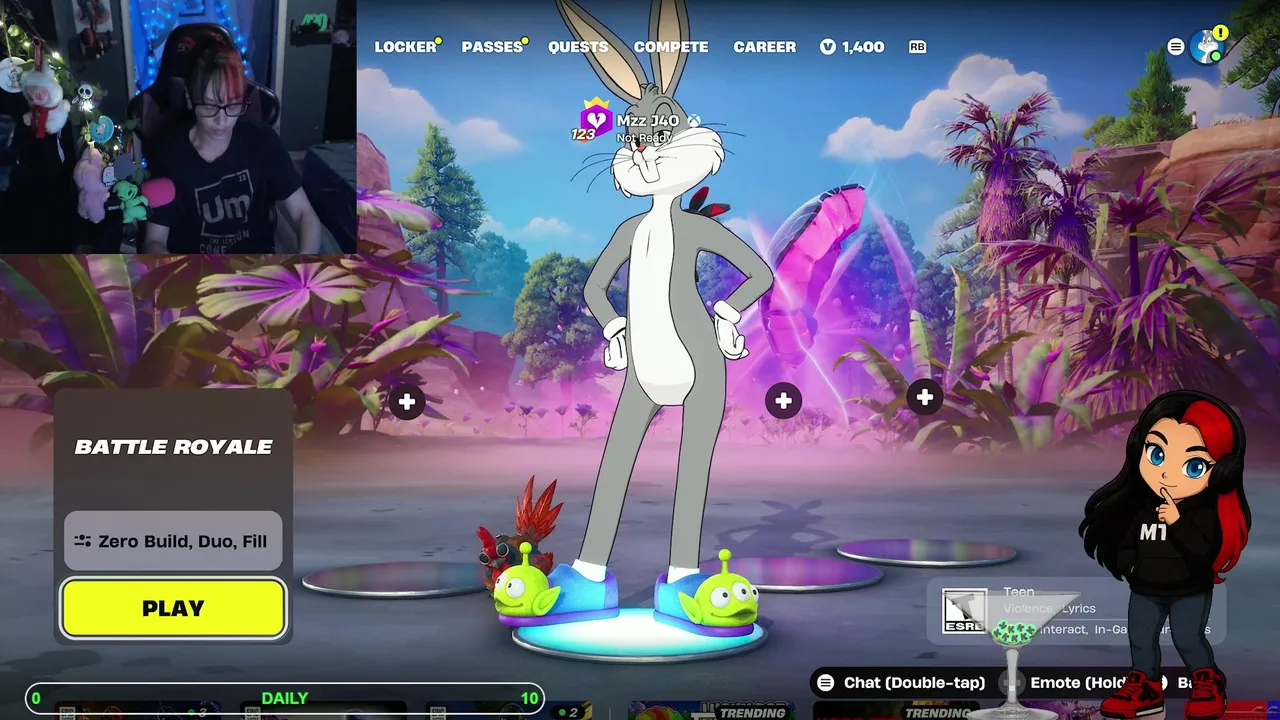Open the Bugs Bunny profile avatar
This screenshot has height=720, width=1280.
(1208, 47)
